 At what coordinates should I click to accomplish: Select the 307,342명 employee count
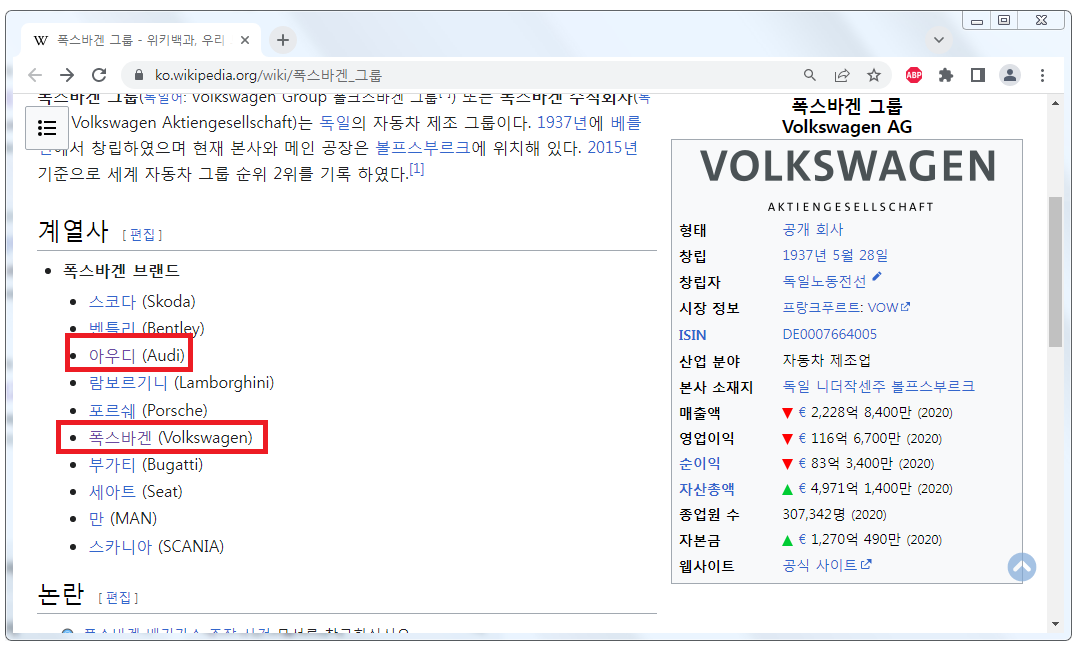coord(834,514)
